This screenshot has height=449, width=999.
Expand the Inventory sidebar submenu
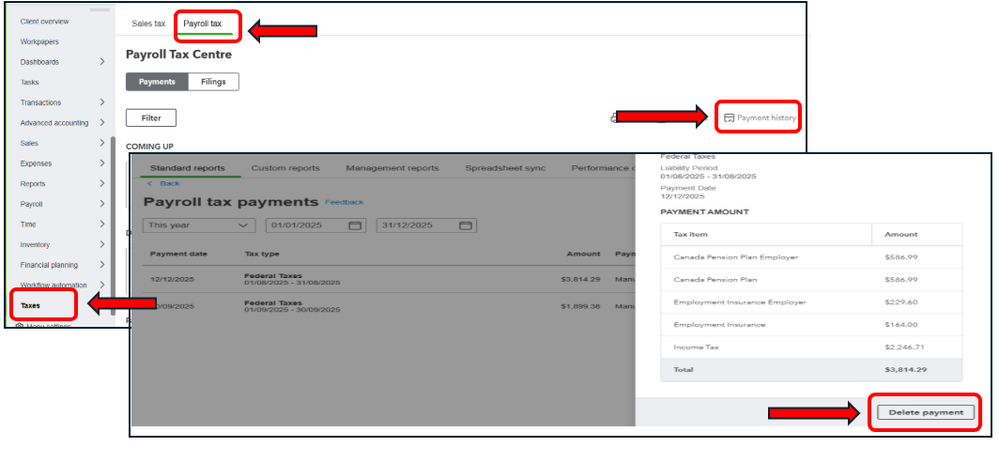103,245
